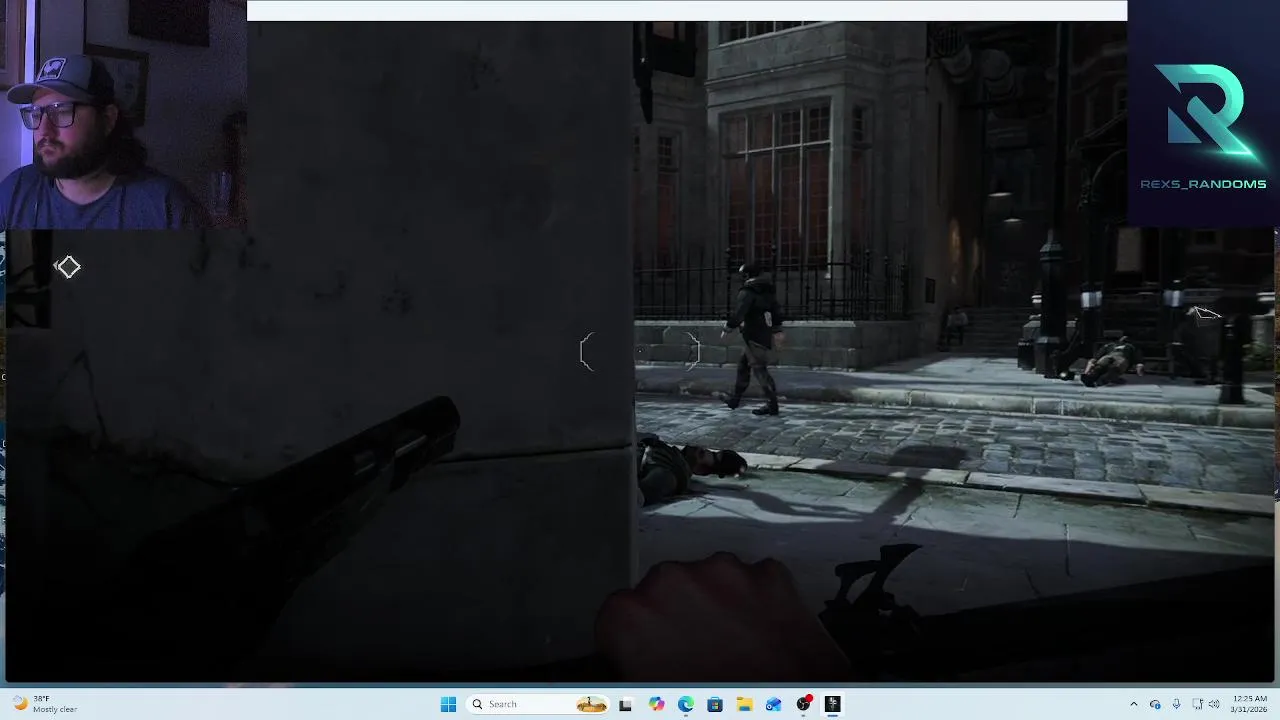
Task: Open network settings from tray icon
Action: 1198,704
